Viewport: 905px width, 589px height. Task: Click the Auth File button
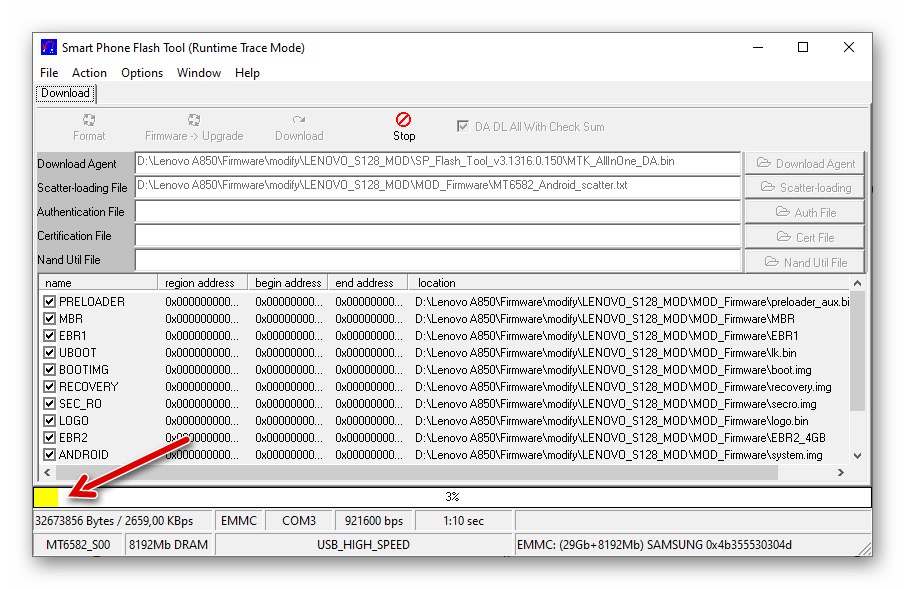pos(805,212)
